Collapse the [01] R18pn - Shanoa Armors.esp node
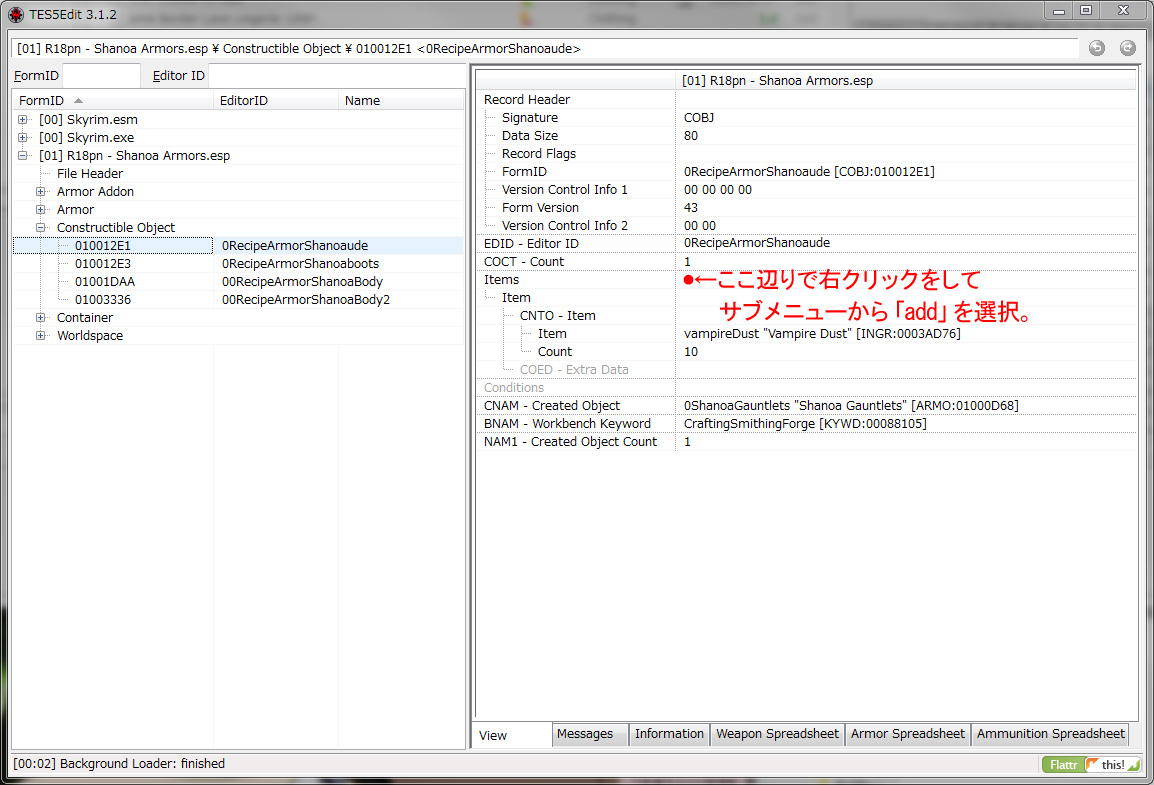Screen dimensions: 1154x785 (23, 156)
